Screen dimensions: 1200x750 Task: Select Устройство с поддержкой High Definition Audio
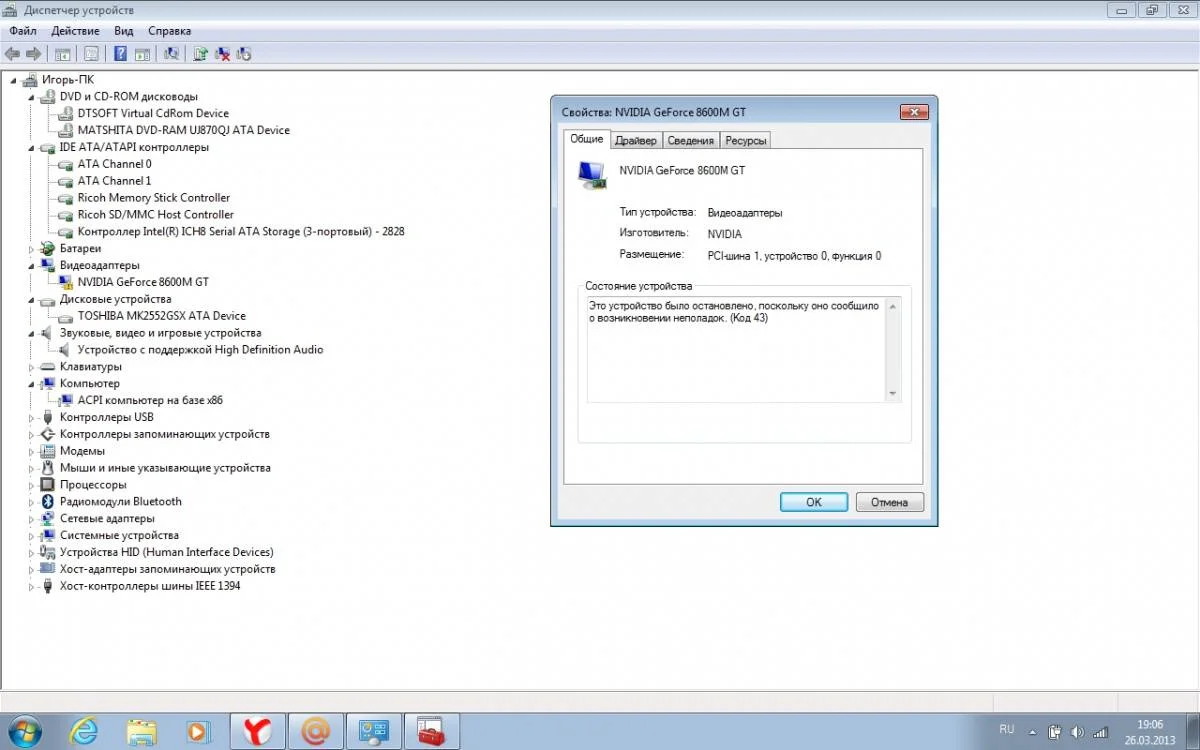(200, 350)
